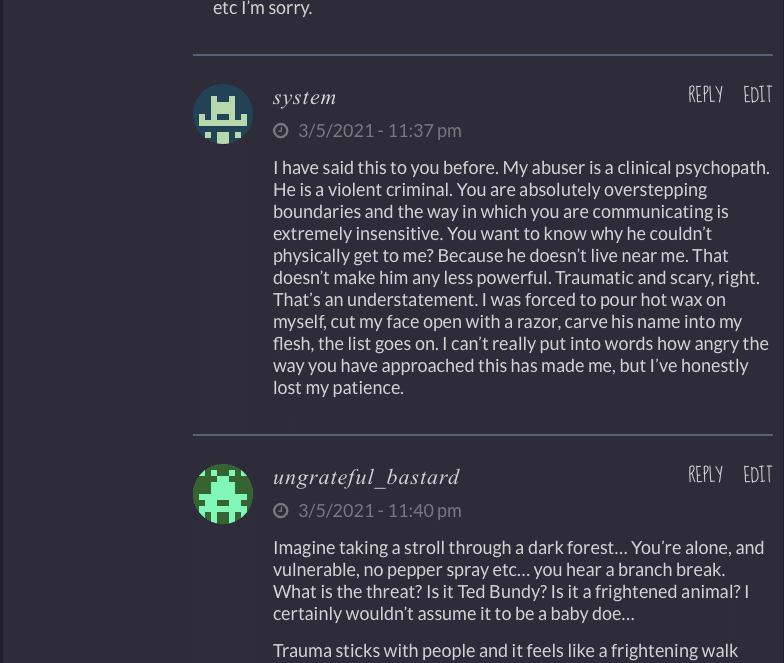Click the 3/5/2021 - 11:37 pm timestamp
Viewport: 784px width, 663px height.
click(379, 131)
